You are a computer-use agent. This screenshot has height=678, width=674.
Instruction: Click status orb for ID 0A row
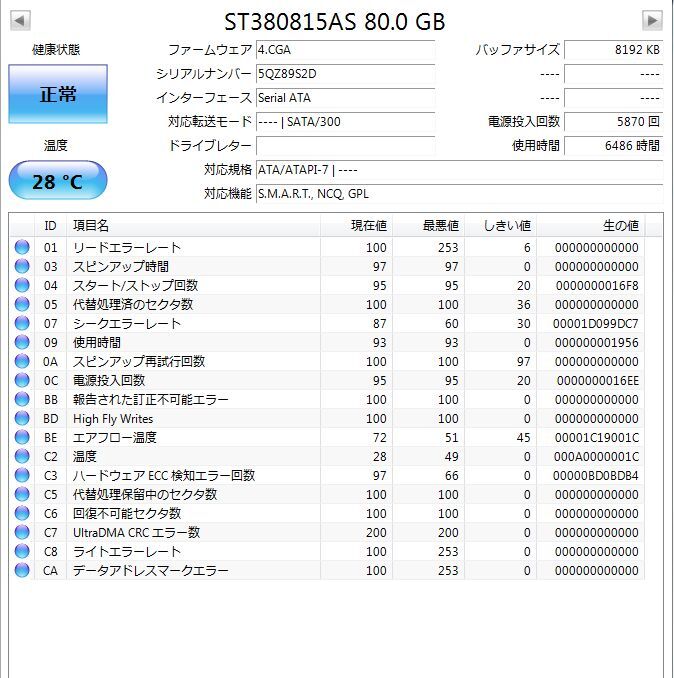pos(22,361)
